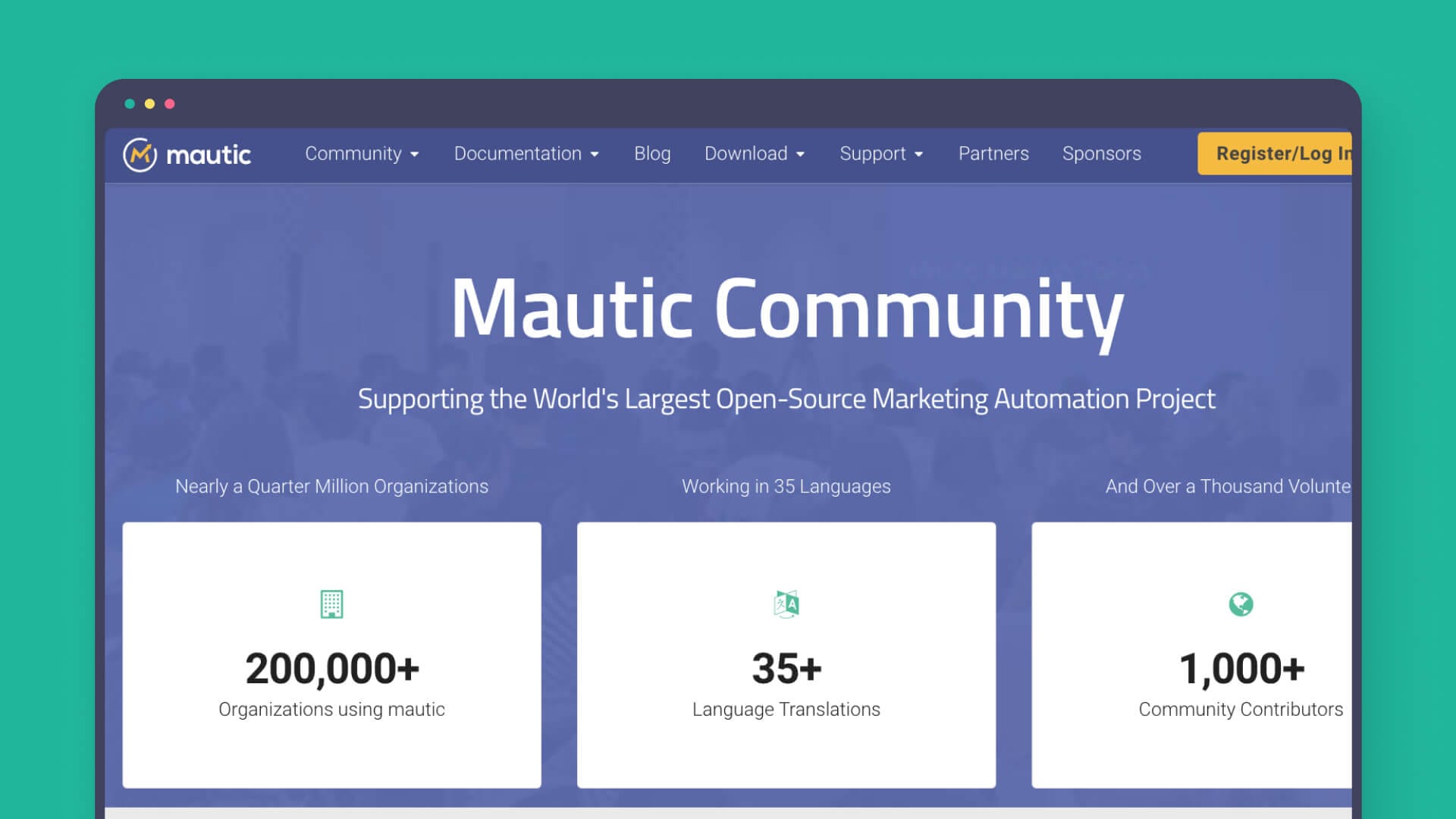1456x819 pixels.
Task: Click the 200,000+ organizations card
Action: pos(332,654)
